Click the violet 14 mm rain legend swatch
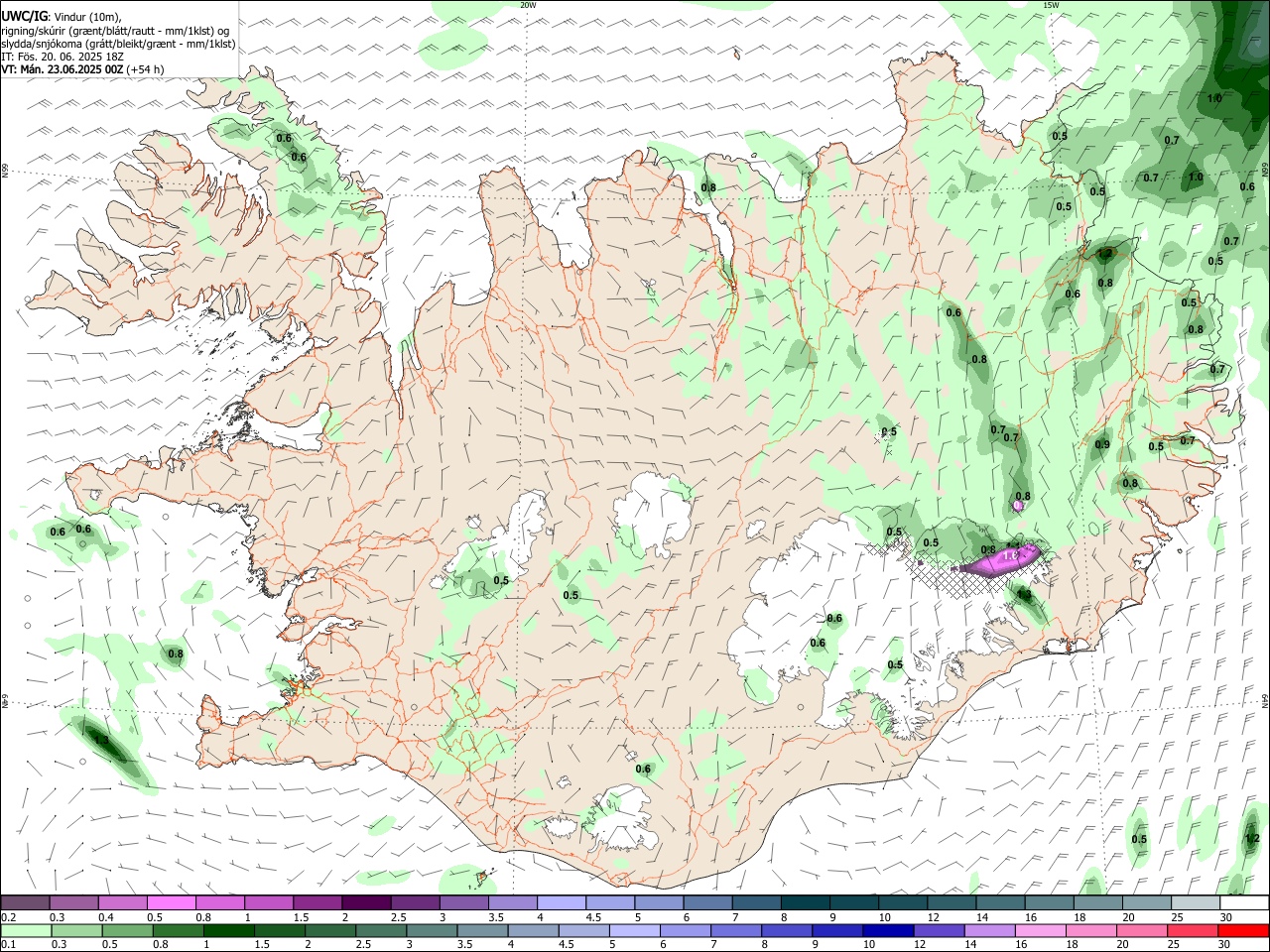Image resolution: width=1270 pixels, height=952 pixels. [988, 930]
